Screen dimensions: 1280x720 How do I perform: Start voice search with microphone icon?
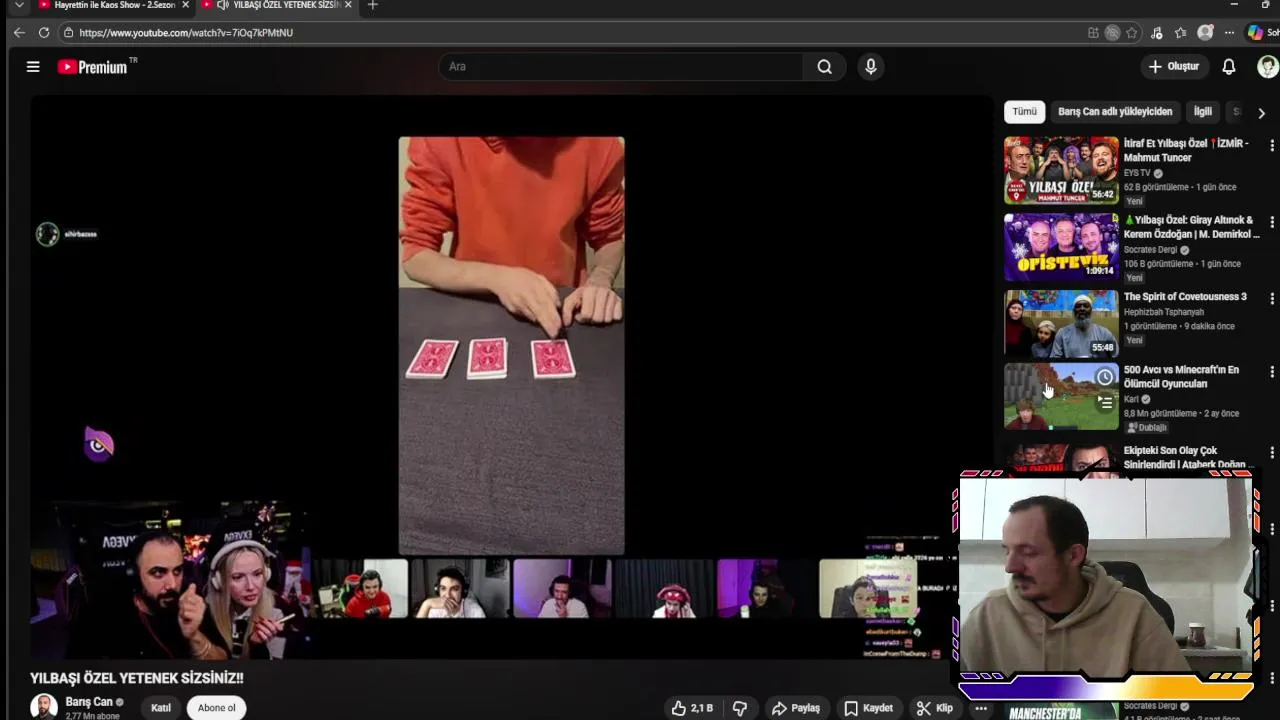(x=871, y=67)
